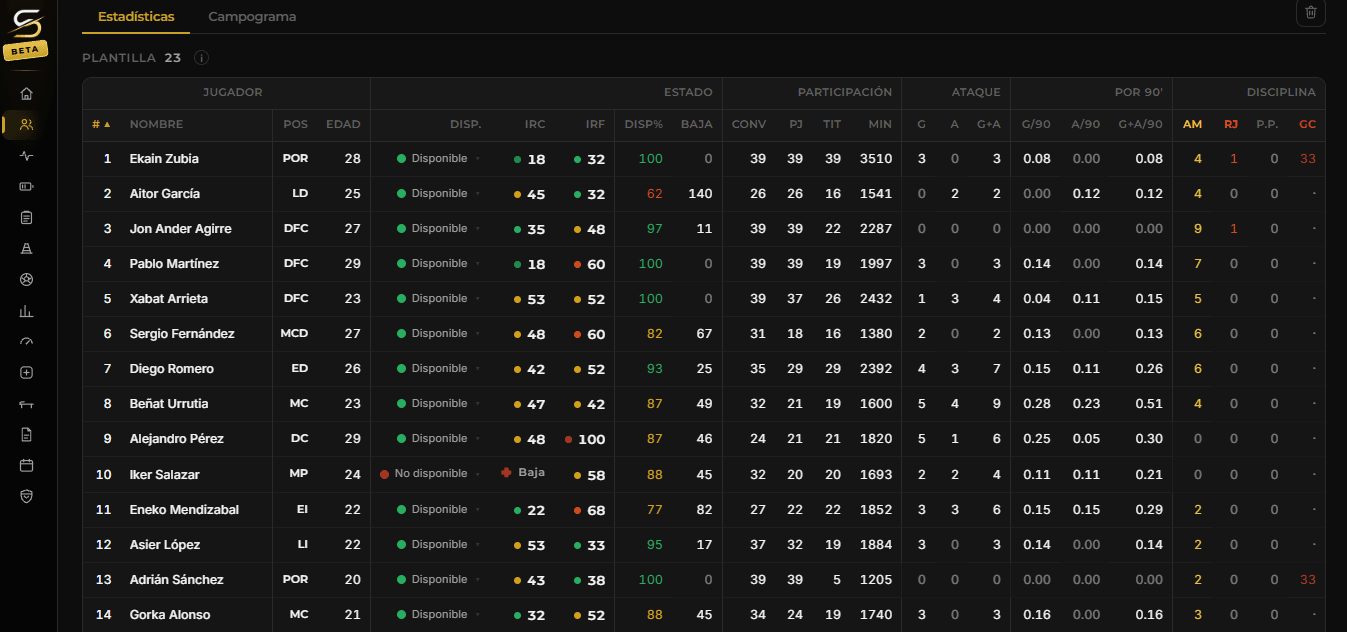Open the gym bench sidebar icon
This screenshot has width=1347, height=632.
pos(27,404)
